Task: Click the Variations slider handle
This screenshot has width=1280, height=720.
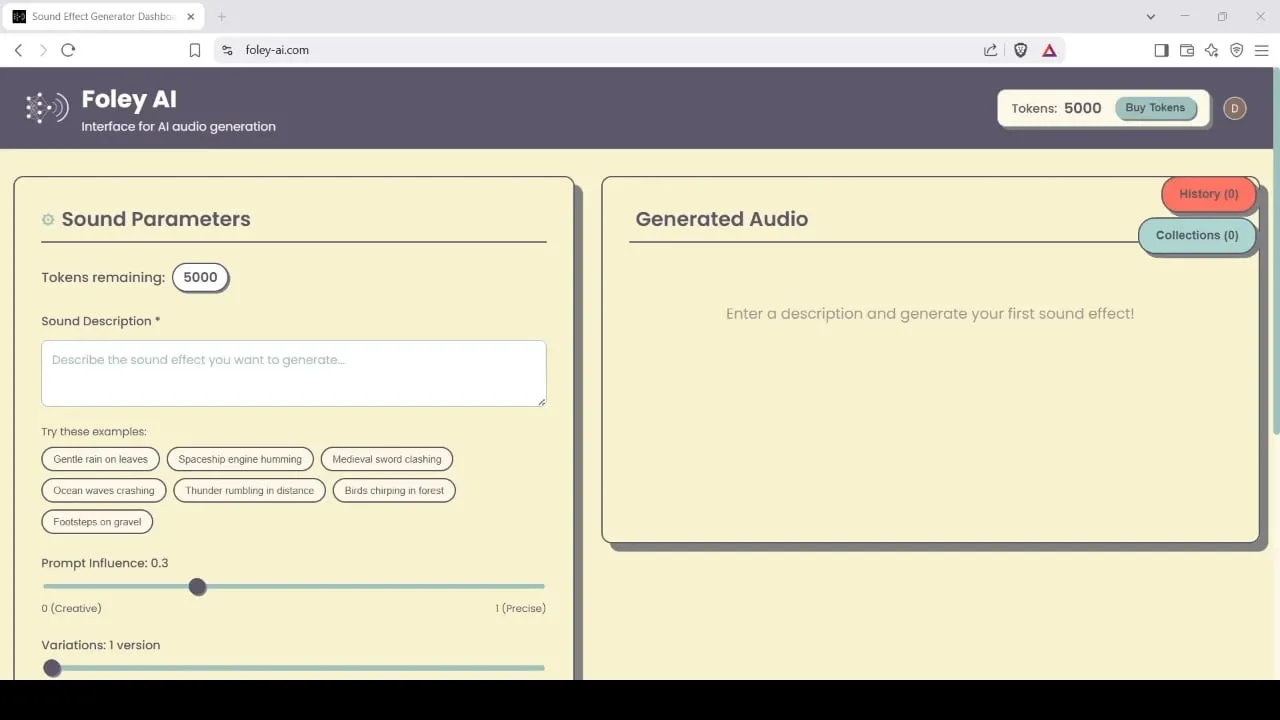Action: [x=52, y=668]
